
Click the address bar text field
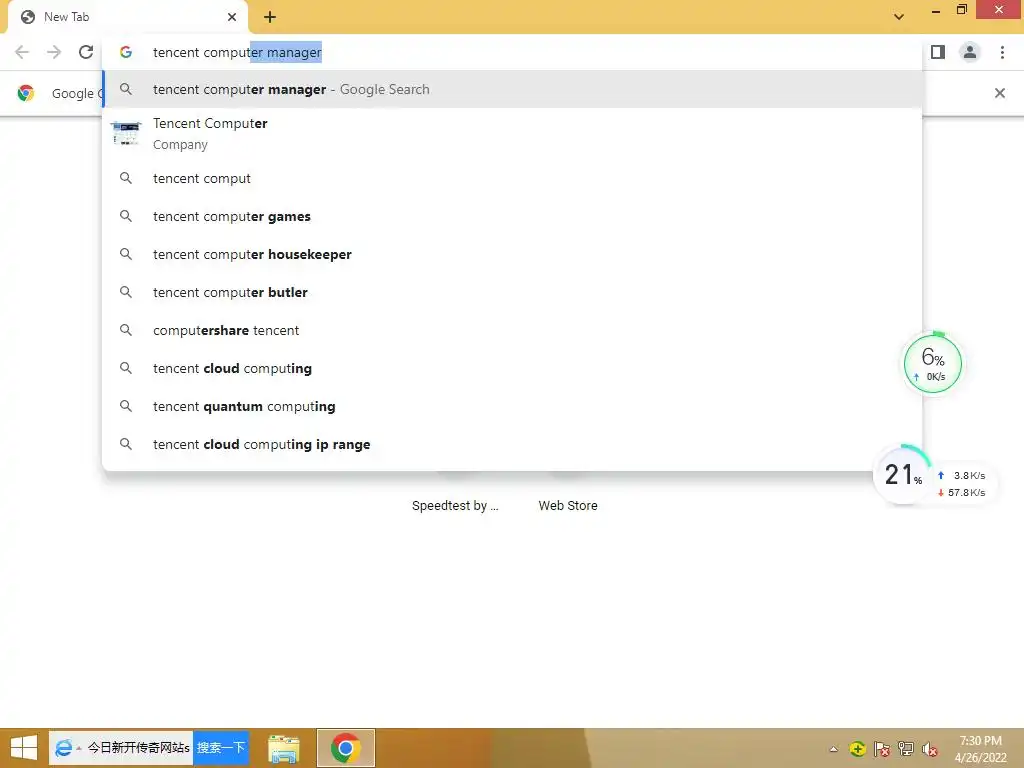point(512,52)
